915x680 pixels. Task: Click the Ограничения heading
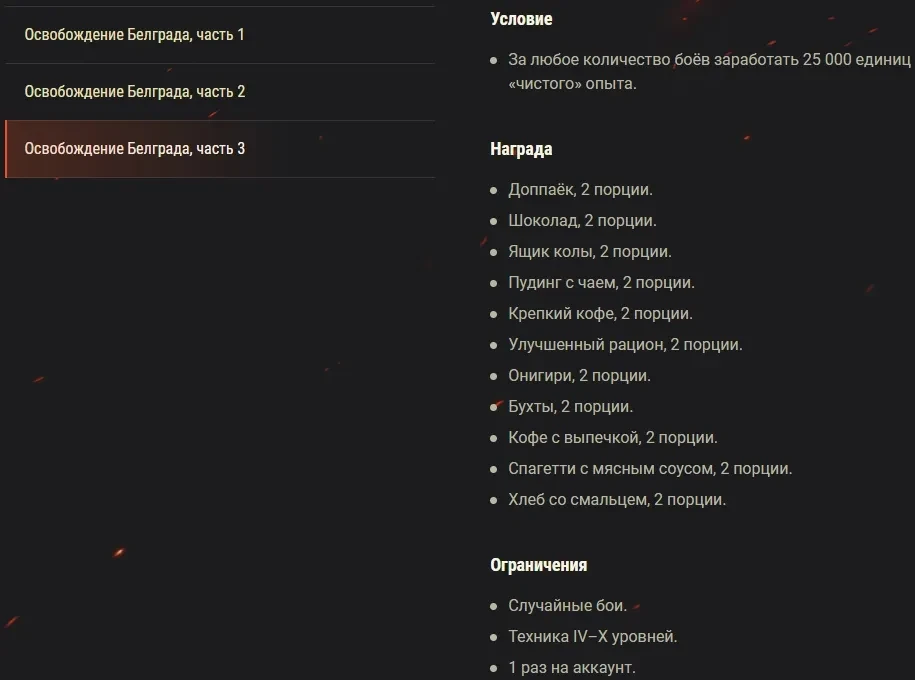point(538,565)
